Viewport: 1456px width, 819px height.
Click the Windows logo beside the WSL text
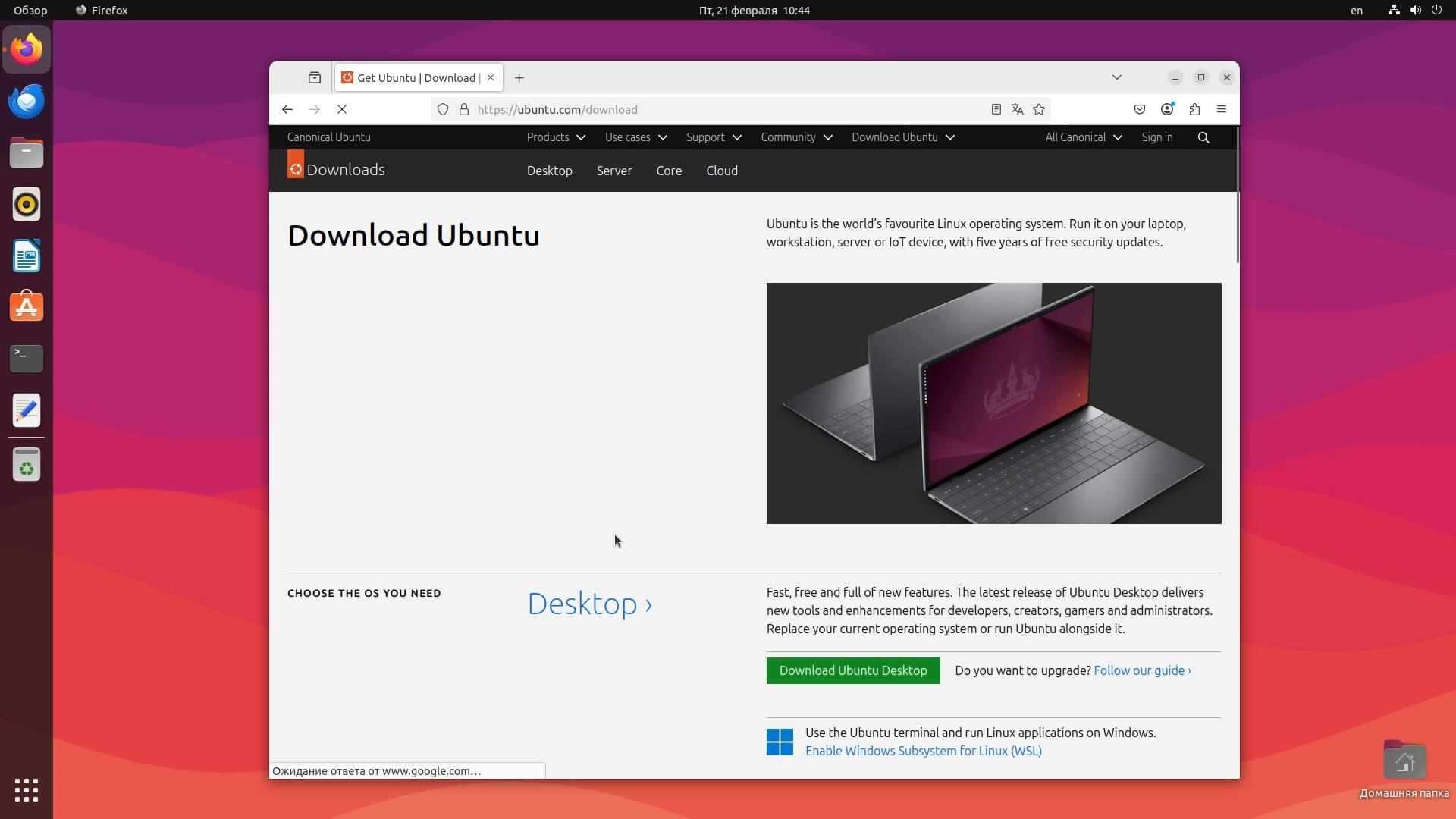(x=780, y=742)
